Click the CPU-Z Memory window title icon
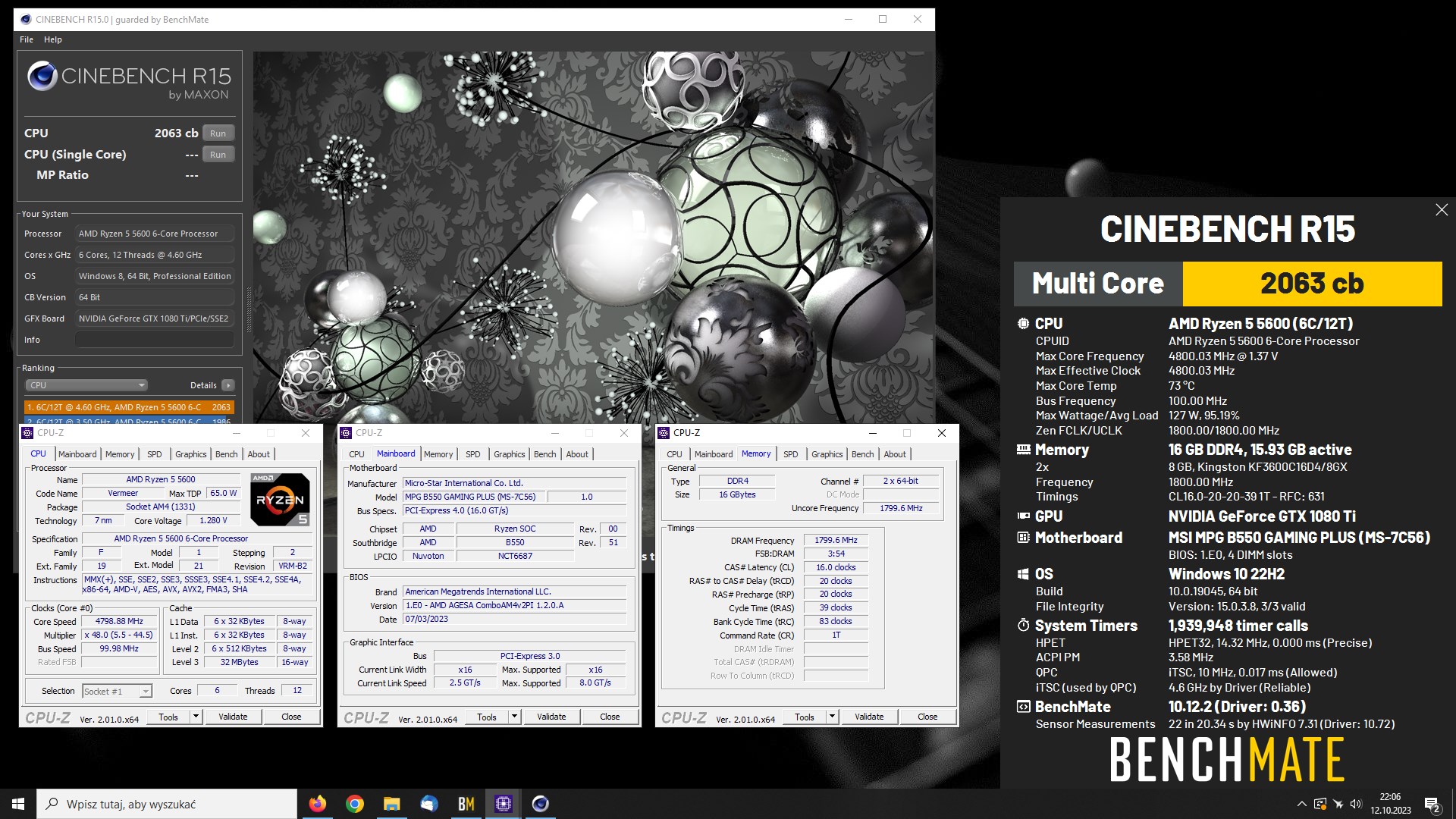1456x819 pixels. tap(664, 433)
